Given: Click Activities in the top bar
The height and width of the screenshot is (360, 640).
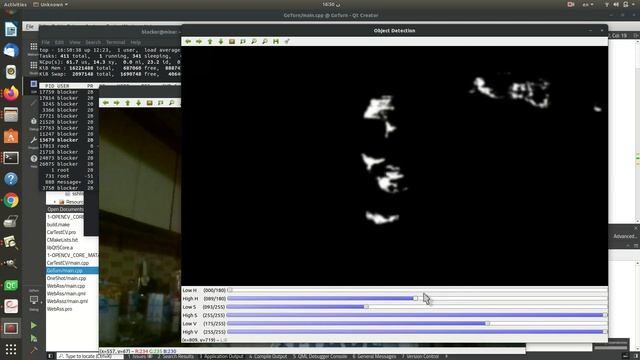Looking at the screenshot, I should pos(15,4).
